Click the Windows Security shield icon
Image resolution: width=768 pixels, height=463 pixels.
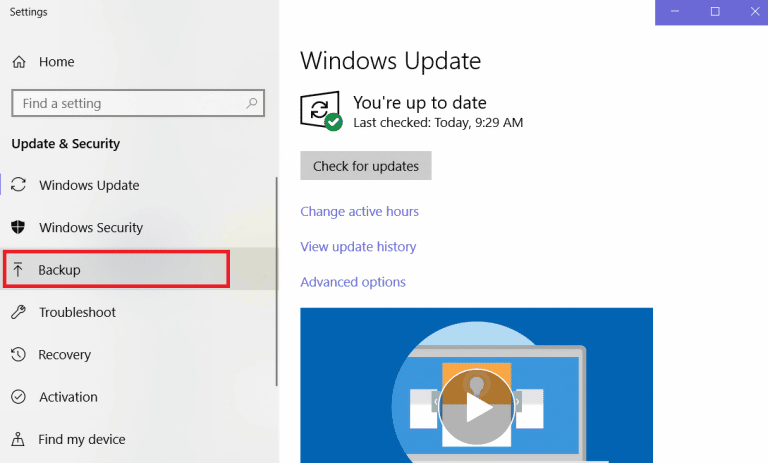coord(18,227)
